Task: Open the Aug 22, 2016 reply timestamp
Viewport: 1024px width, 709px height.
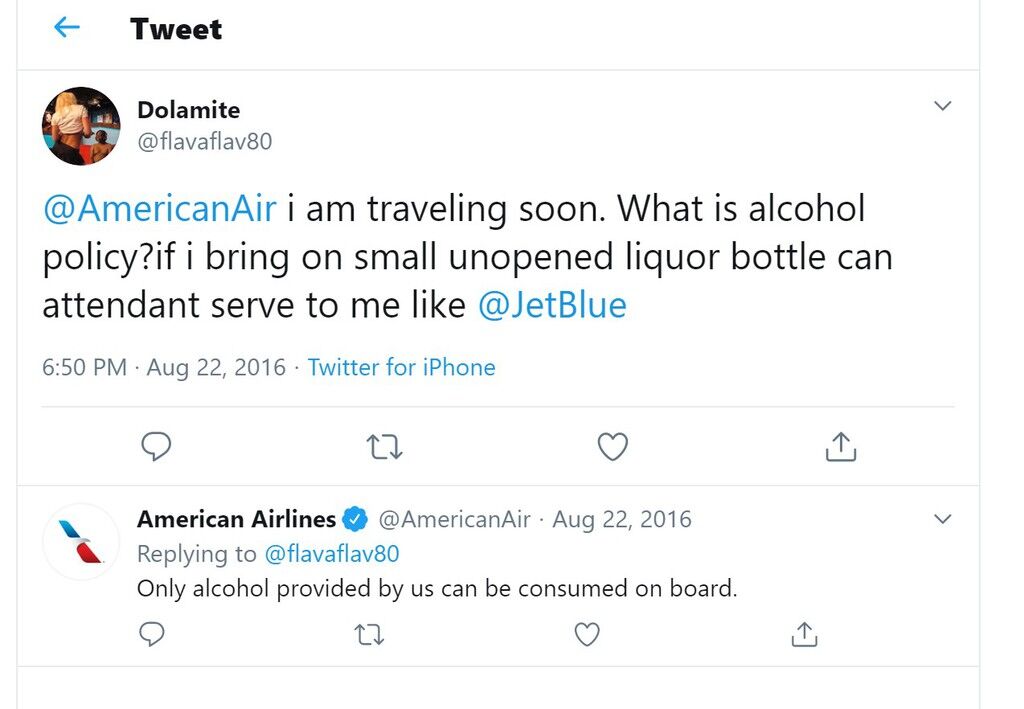Action: 622,519
